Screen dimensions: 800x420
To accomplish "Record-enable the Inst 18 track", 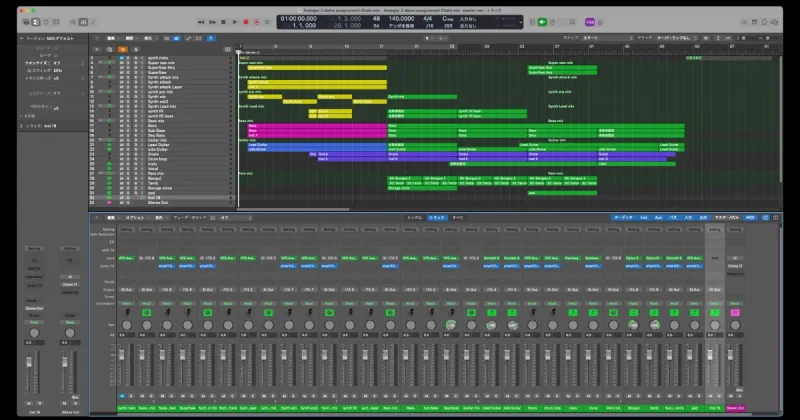I will 136,197.
